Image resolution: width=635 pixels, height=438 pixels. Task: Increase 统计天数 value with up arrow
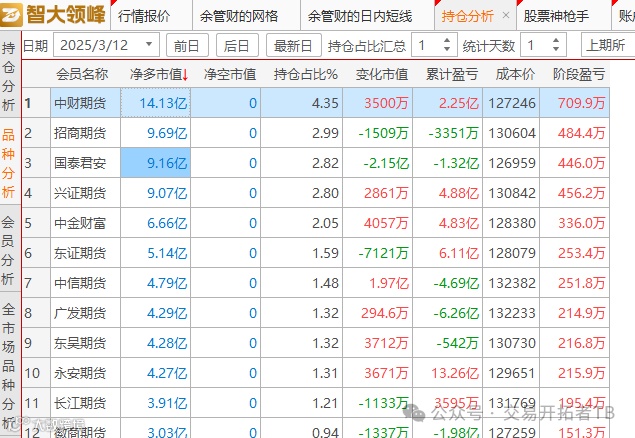[x=556, y=40]
